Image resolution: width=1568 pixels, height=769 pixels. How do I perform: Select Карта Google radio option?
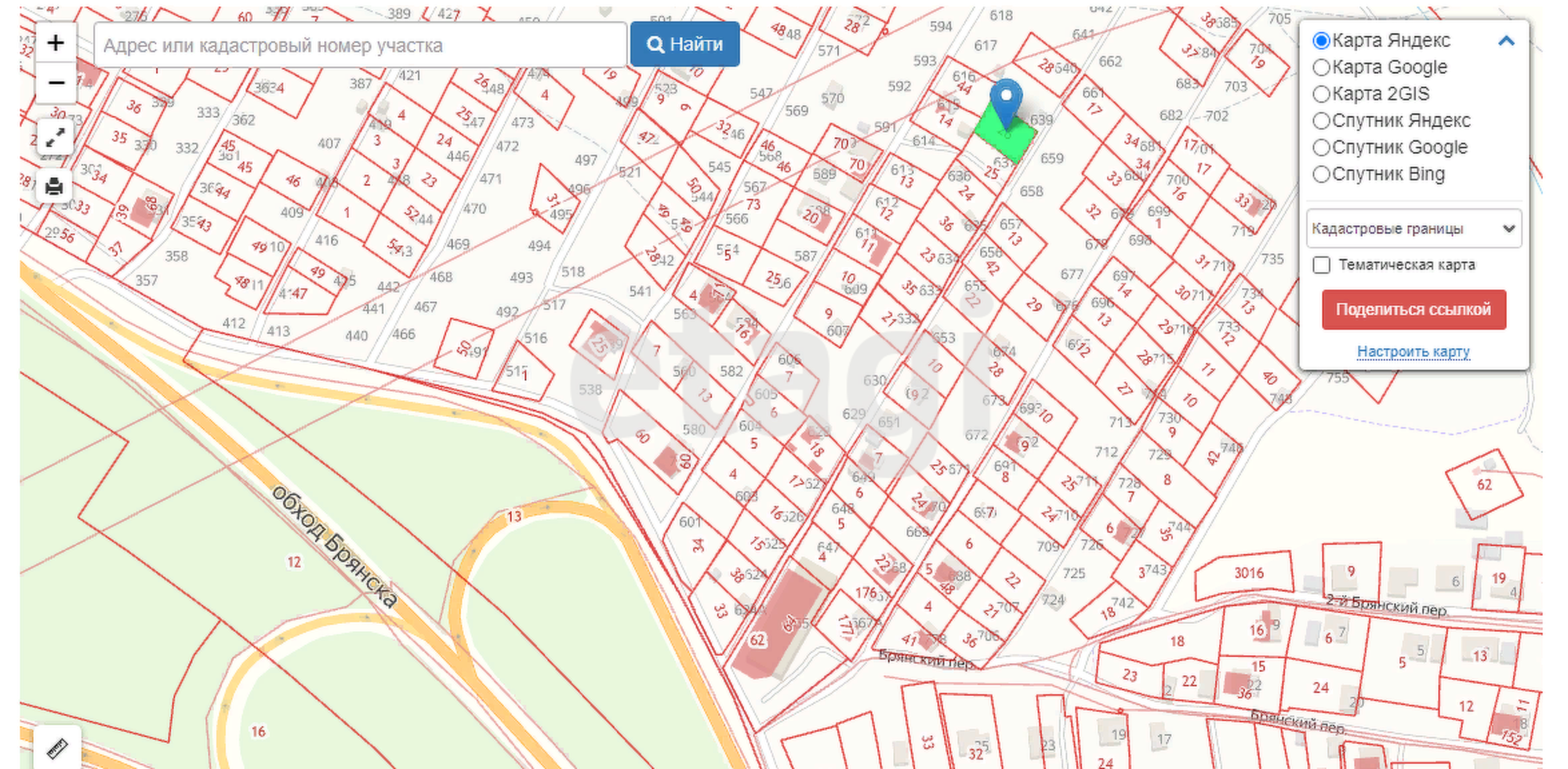1321,67
